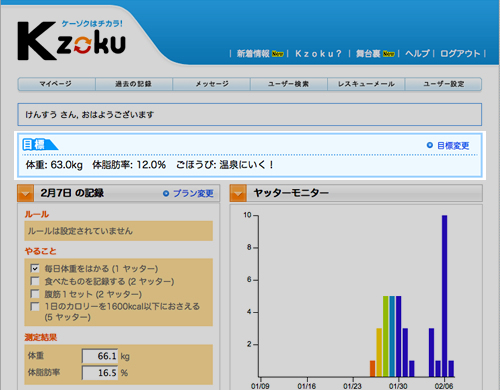The width and height of the screenshot is (500, 390).
Task: Click the 目標 heading icon
Action: point(40,144)
